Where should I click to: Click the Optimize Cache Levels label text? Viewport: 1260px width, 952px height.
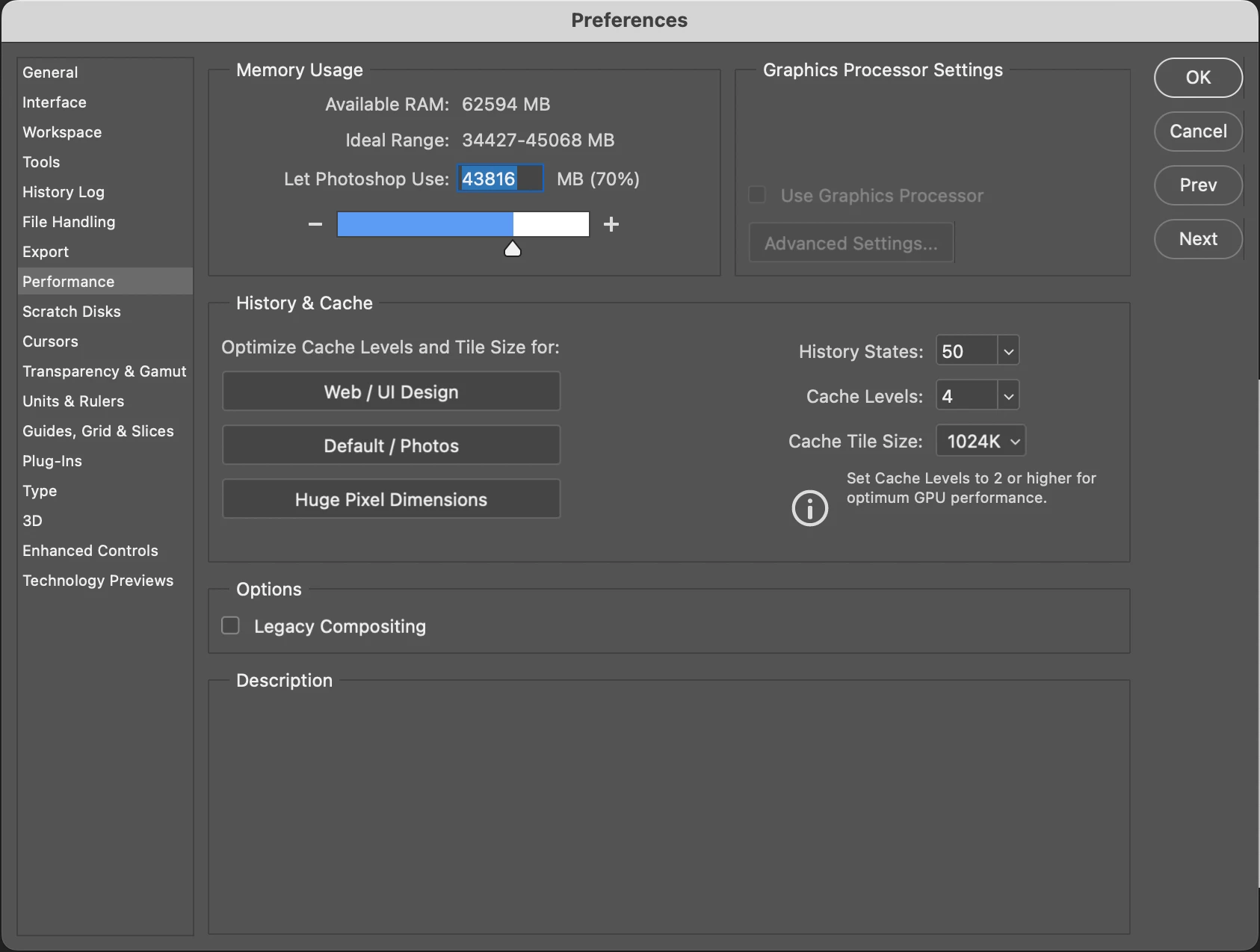point(390,347)
